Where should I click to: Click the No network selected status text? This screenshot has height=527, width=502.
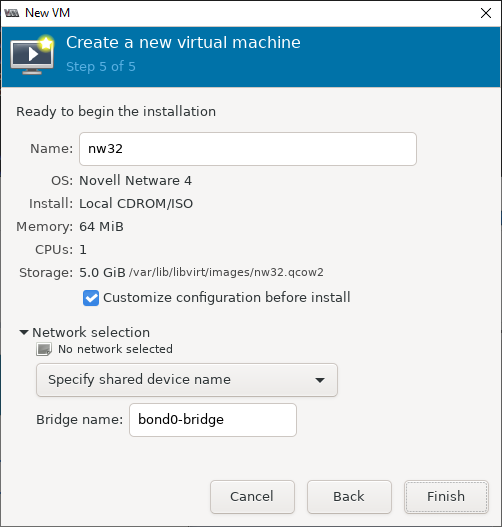coord(115,349)
